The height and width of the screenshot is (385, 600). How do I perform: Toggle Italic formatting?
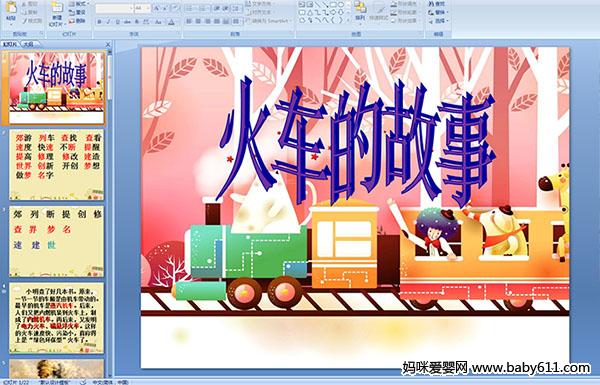coord(108,22)
